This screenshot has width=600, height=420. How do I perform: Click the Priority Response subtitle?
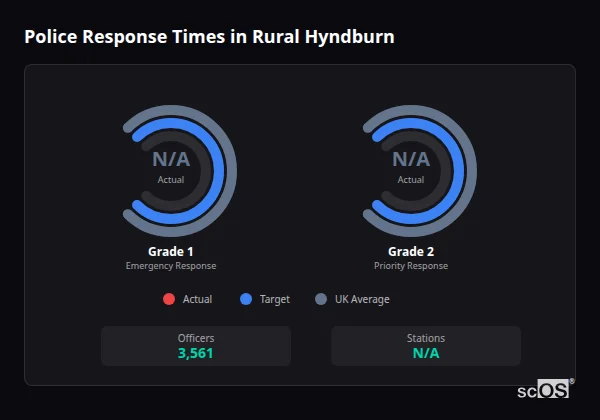[x=411, y=266]
